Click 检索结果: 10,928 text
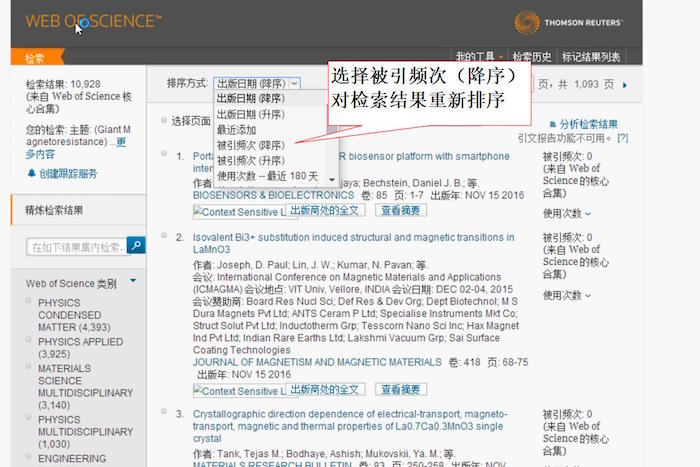 (63, 84)
